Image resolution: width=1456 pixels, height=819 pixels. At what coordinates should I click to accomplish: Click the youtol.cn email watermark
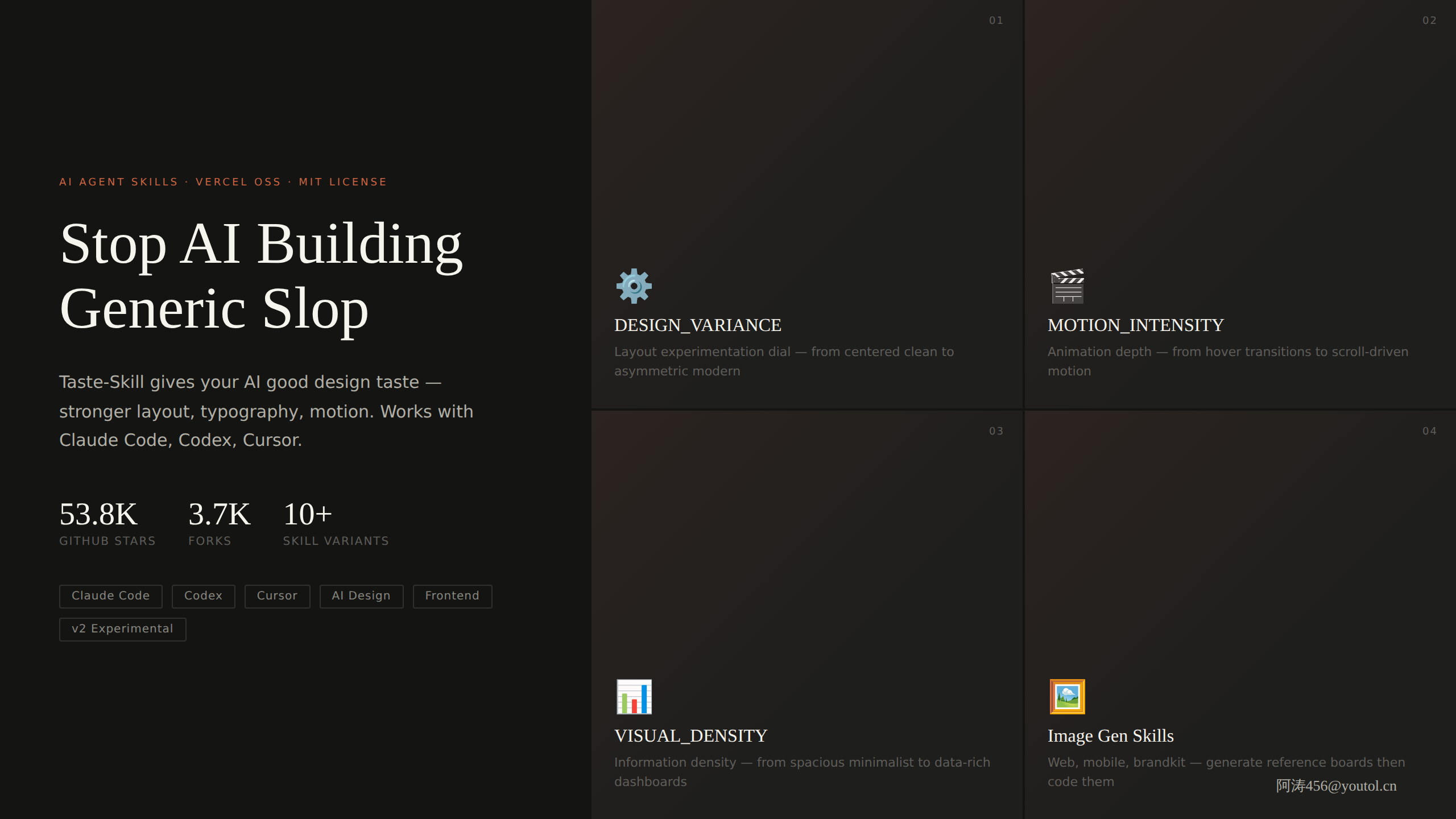click(x=1337, y=786)
